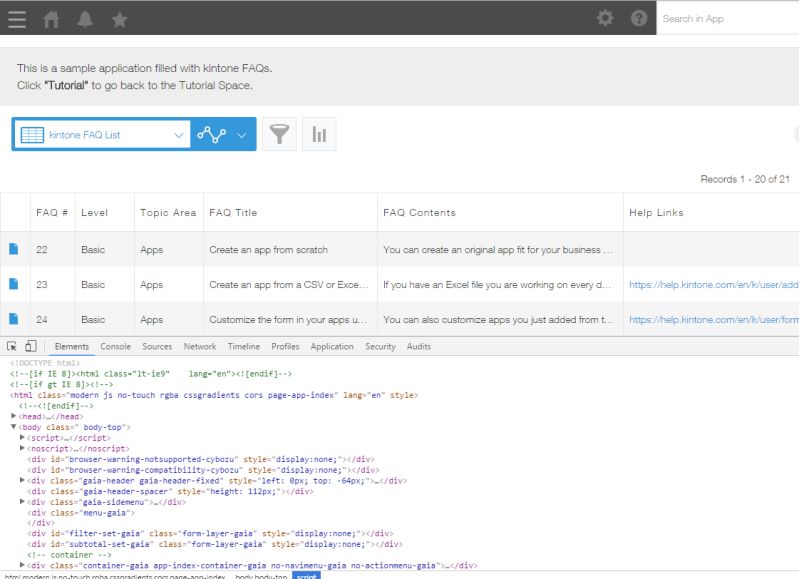The image size is (799, 579).
Task: Click the graph view icon
Action: (211, 135)
